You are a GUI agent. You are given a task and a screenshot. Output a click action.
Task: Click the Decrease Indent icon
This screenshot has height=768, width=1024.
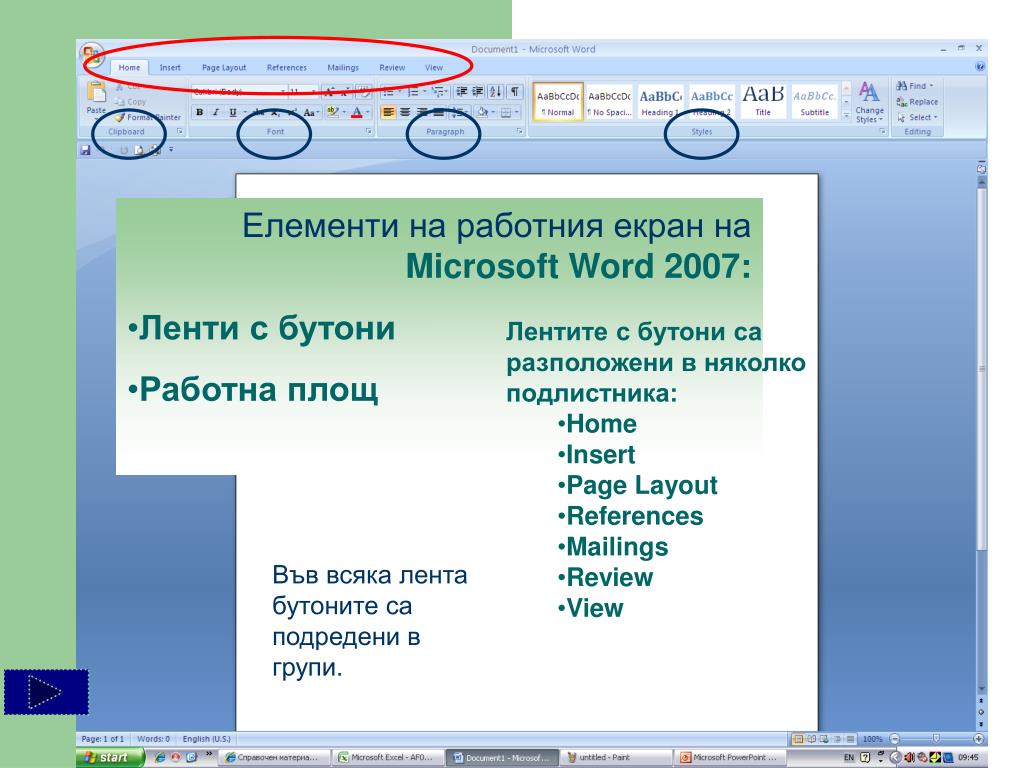click(x=462, y=91)
